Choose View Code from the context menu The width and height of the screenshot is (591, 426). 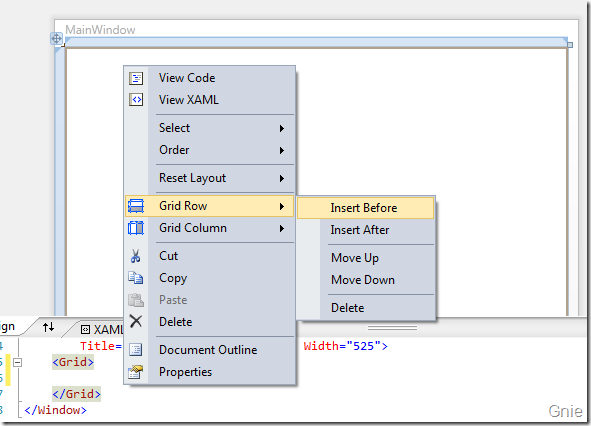tap(209, 78)
